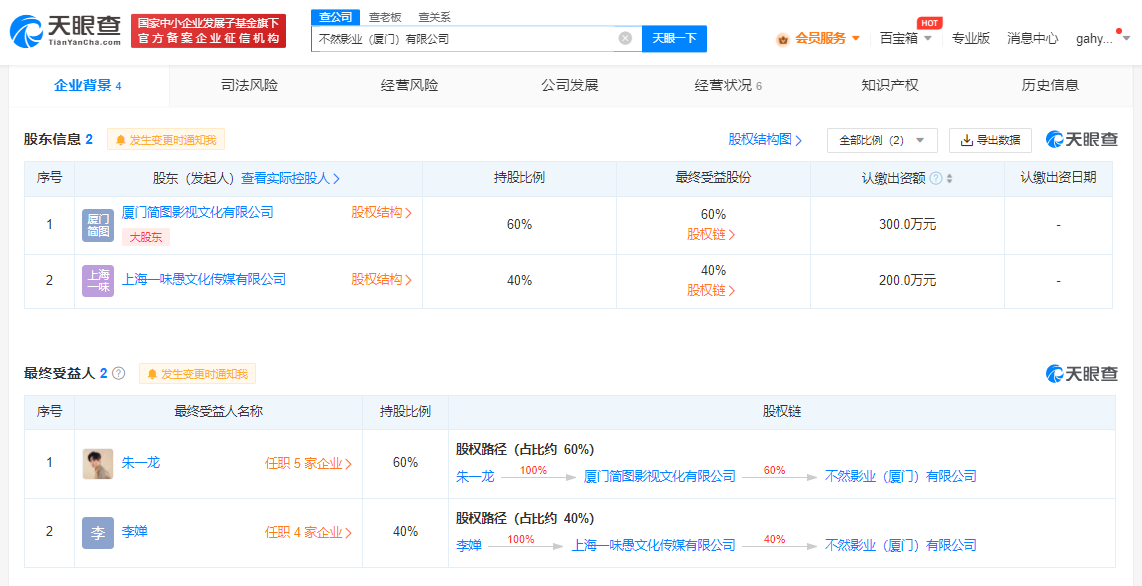Image resolution: width=1142 pixels, height=586 pixels.
Task: Clear the search box with the X icon
Action: [x=625, y=39]
